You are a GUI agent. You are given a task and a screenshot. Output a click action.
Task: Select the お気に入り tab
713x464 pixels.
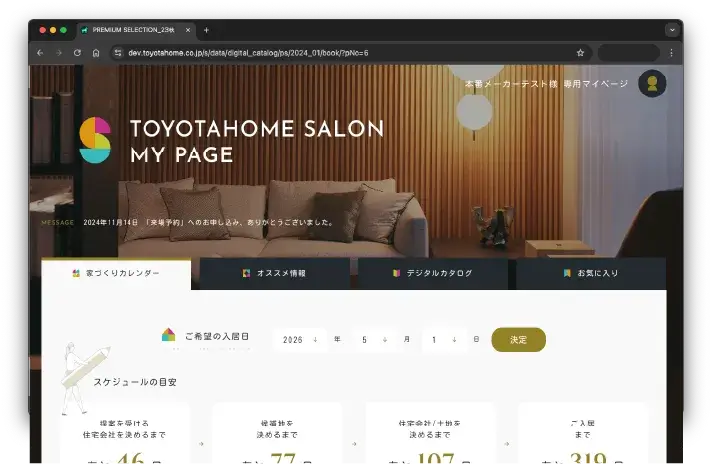(591, 273)
